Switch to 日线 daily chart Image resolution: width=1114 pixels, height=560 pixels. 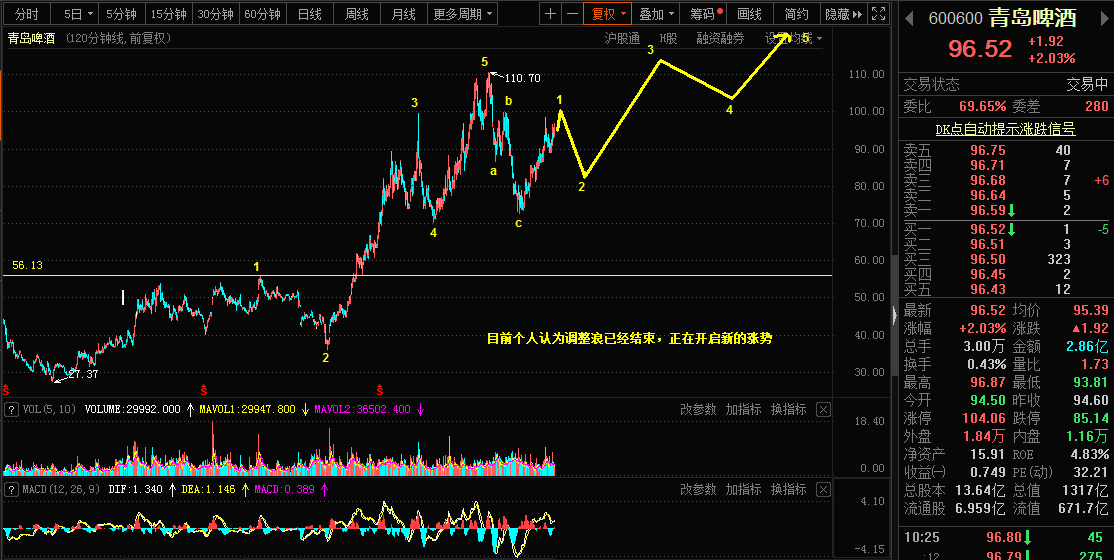click(x=309, y=14)
